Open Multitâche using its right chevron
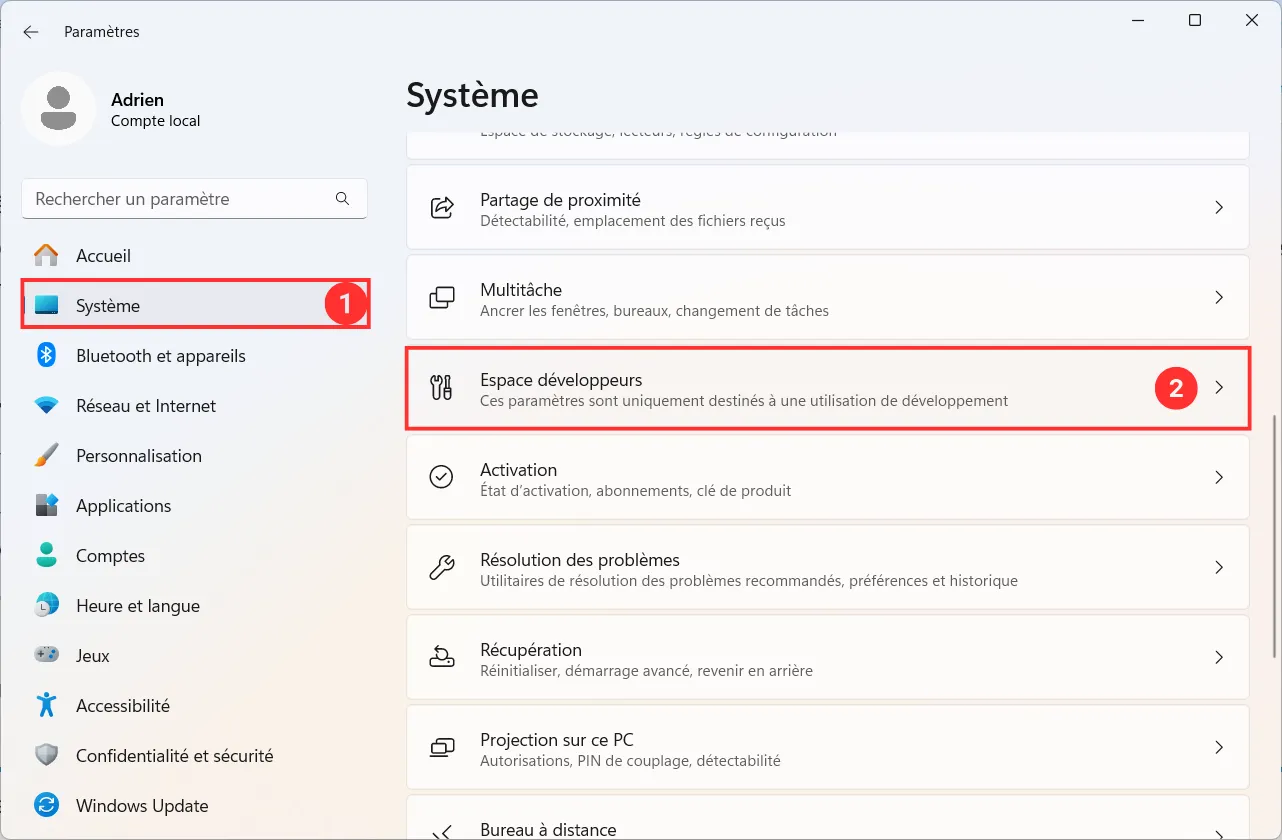The height and width of the screenshot is (840, 1282). [x=1219, y=298]
